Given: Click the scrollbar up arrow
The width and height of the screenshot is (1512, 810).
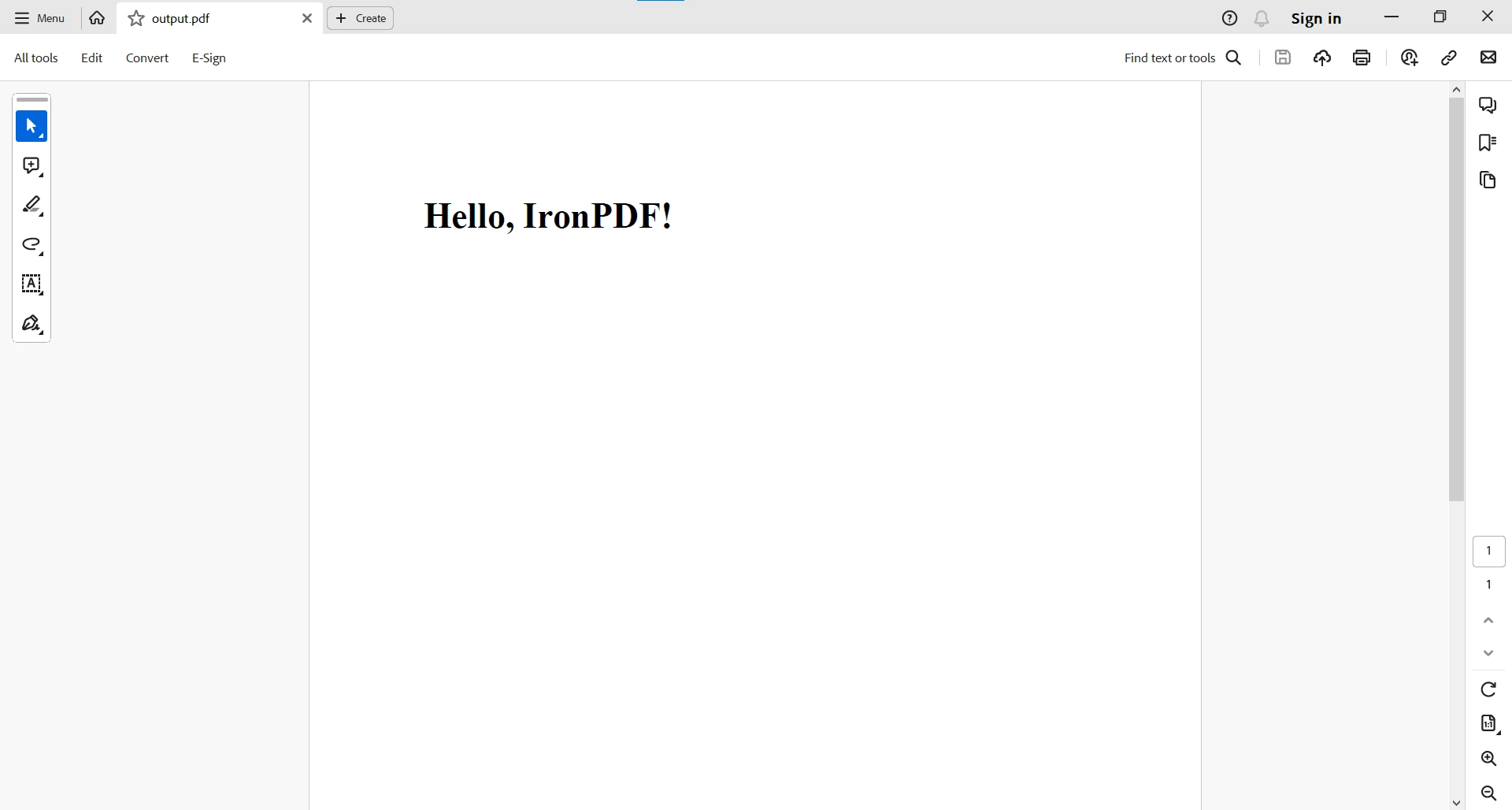Looking at the screenshot, I should (x=1457, y=90).
